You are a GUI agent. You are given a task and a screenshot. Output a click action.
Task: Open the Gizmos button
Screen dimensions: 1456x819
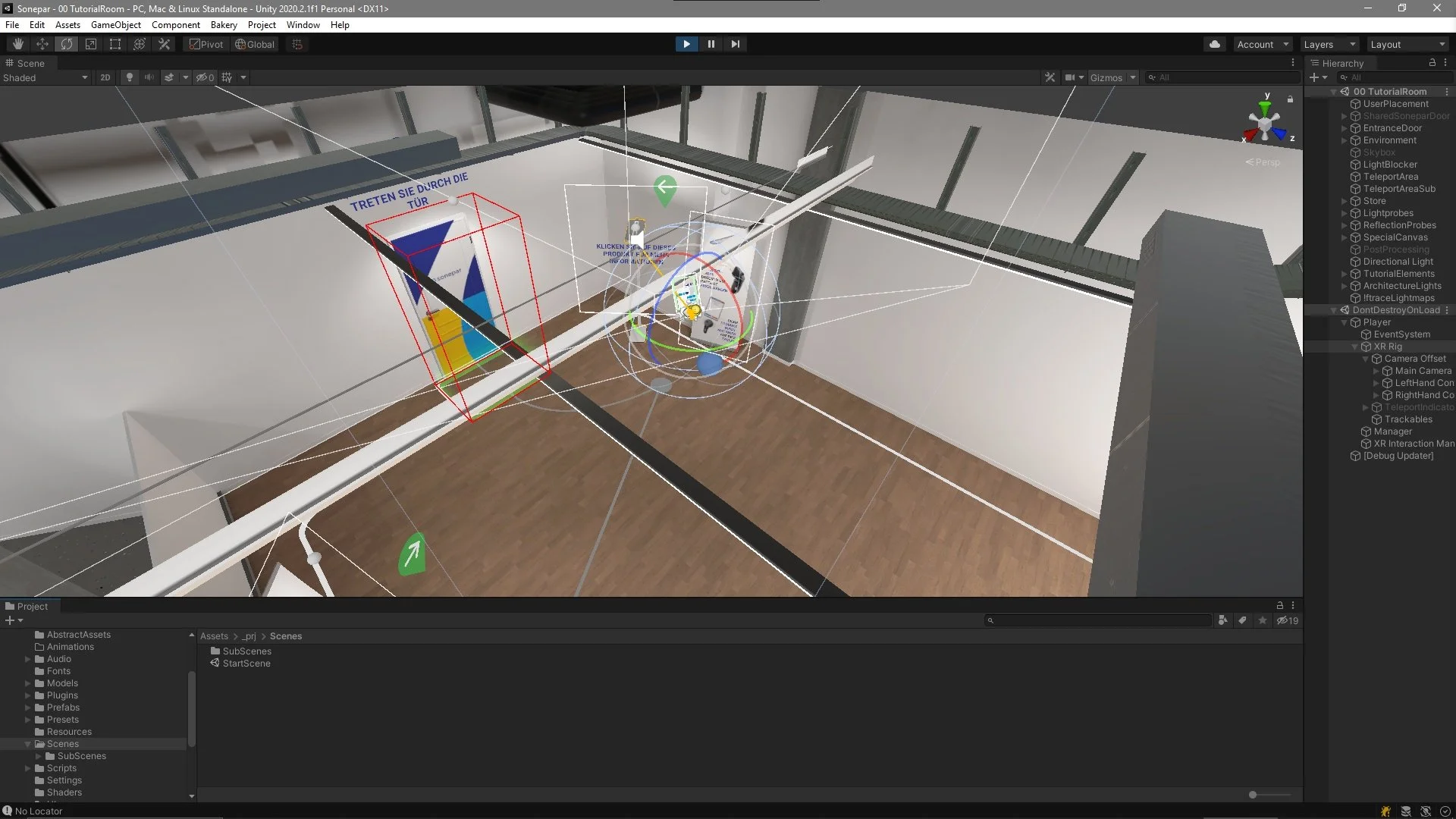[1106, 77]
